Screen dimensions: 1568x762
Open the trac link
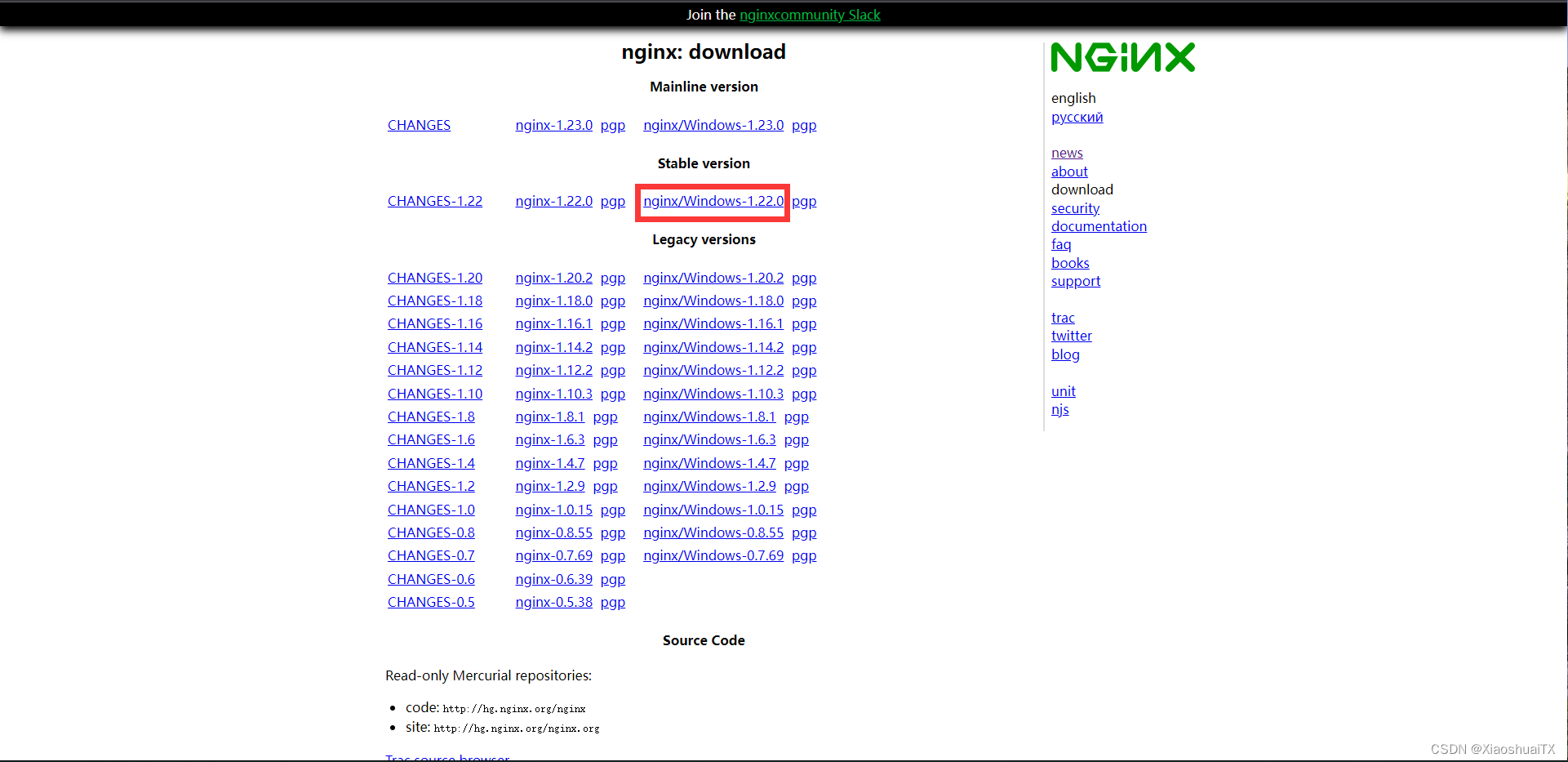(x=1063, y=318)
